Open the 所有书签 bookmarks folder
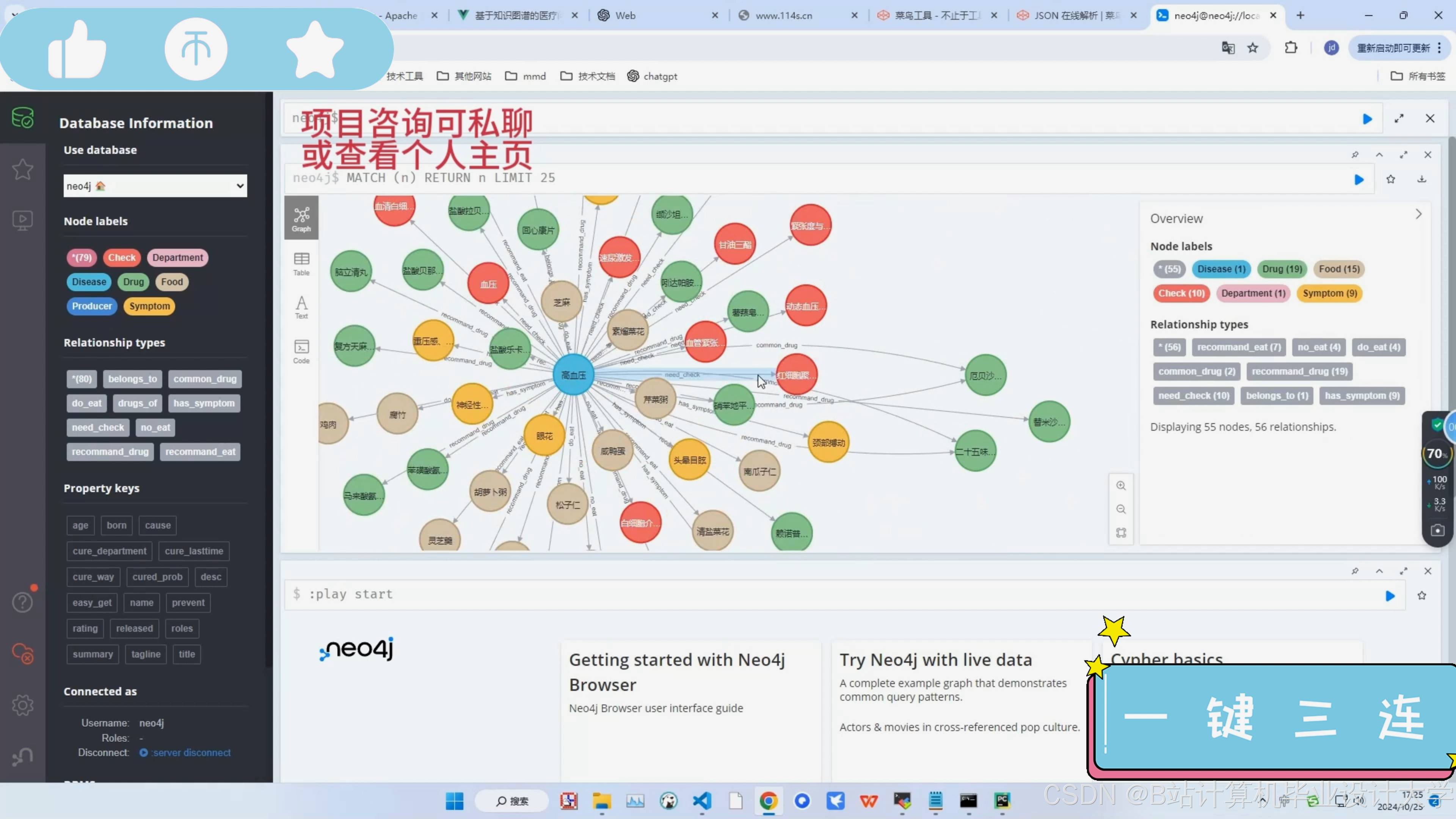The height and width of the screenshot is (819, 1456). [x=1418, y=76]
